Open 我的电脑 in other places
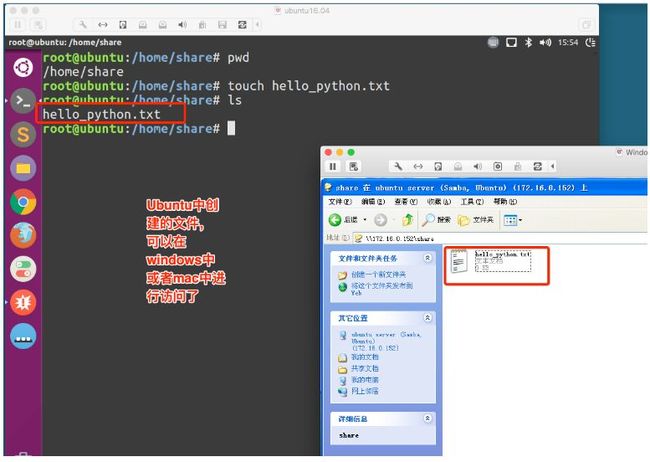The image size is (650, 462). pos(365,379)
